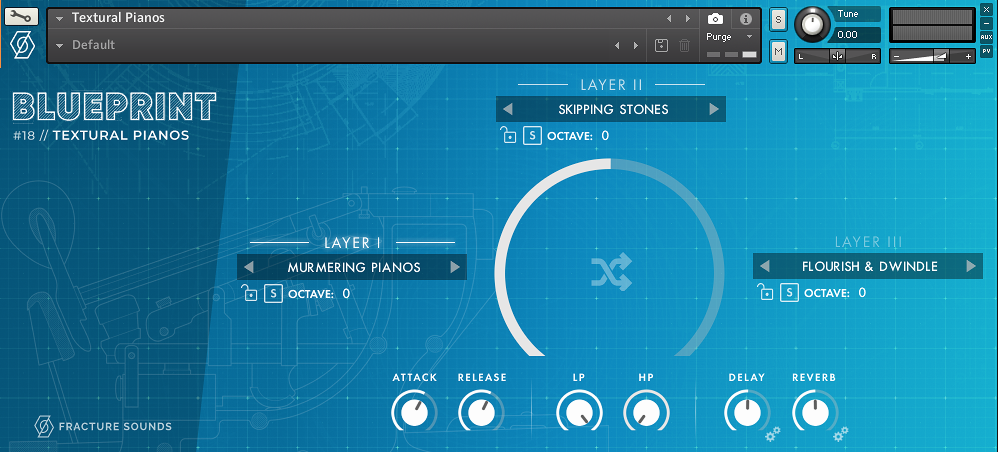Open Delay settings gear icon

coord(773,435)
